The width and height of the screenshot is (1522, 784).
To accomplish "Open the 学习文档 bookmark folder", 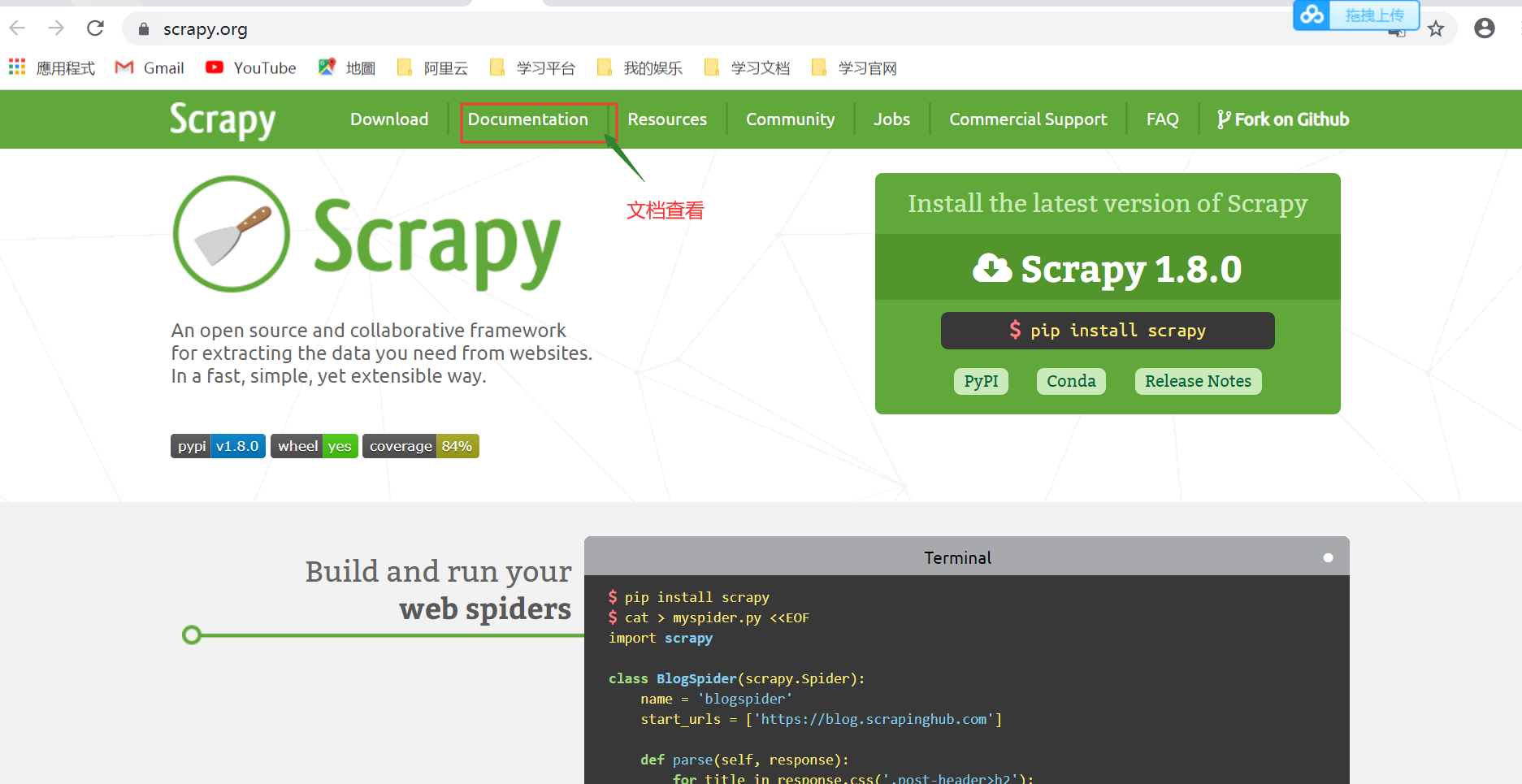I will (x=747, y=68).
